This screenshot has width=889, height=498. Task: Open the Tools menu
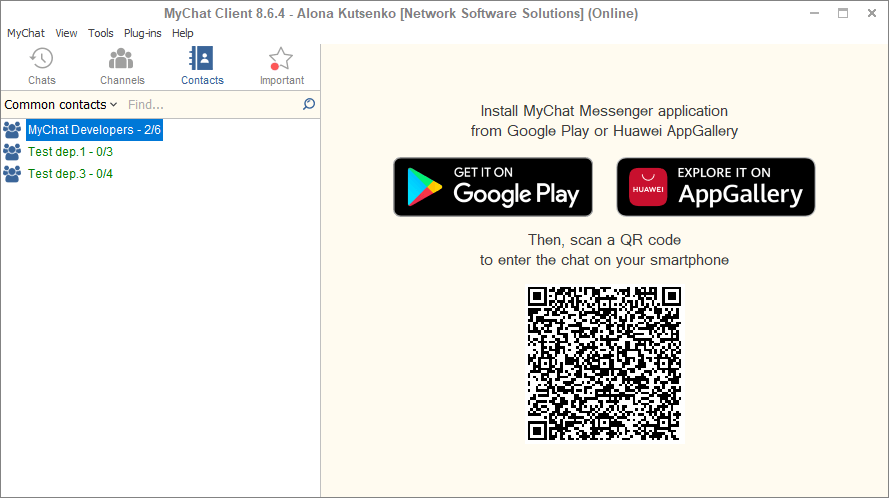tap(100, 33)
